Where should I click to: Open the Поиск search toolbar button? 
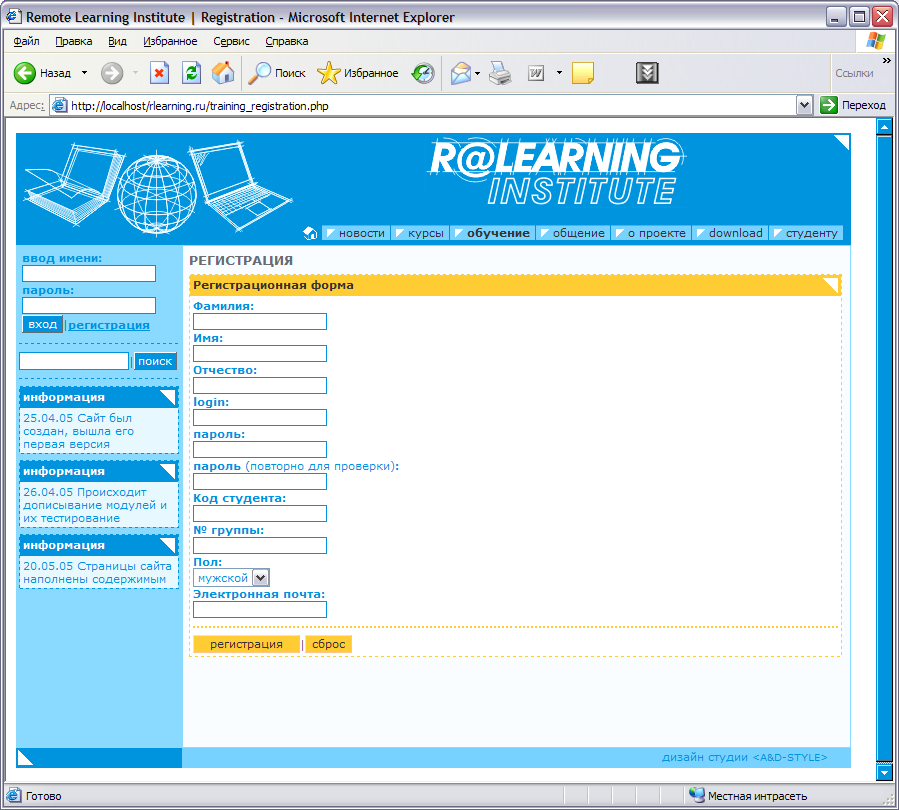(x=277, y=73)
